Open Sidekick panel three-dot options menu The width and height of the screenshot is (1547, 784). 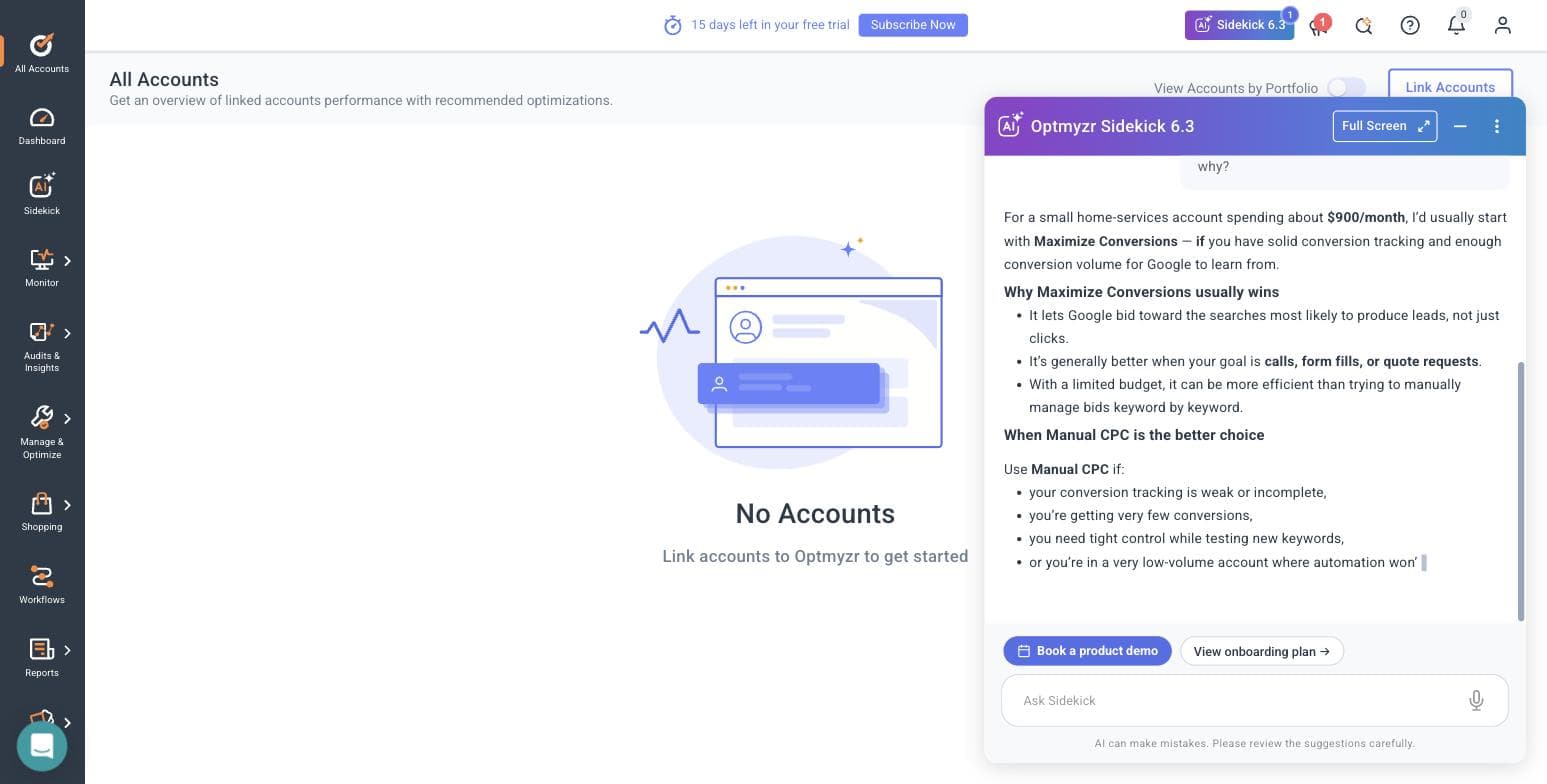1496,126
